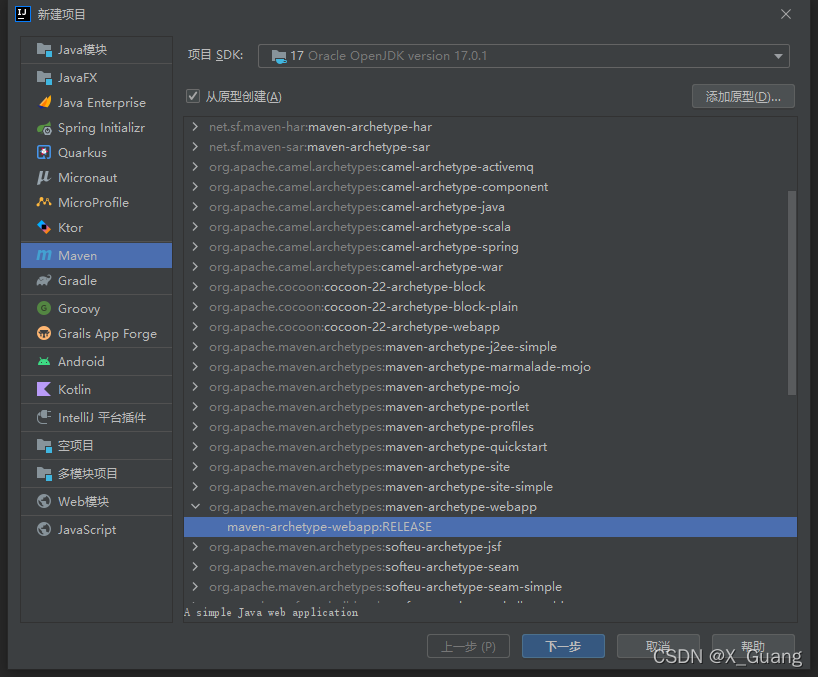Click the Web模块 globe icon
Image resolution: width=818 pixels, height=677 pixels.
click(x=44, y=501)
